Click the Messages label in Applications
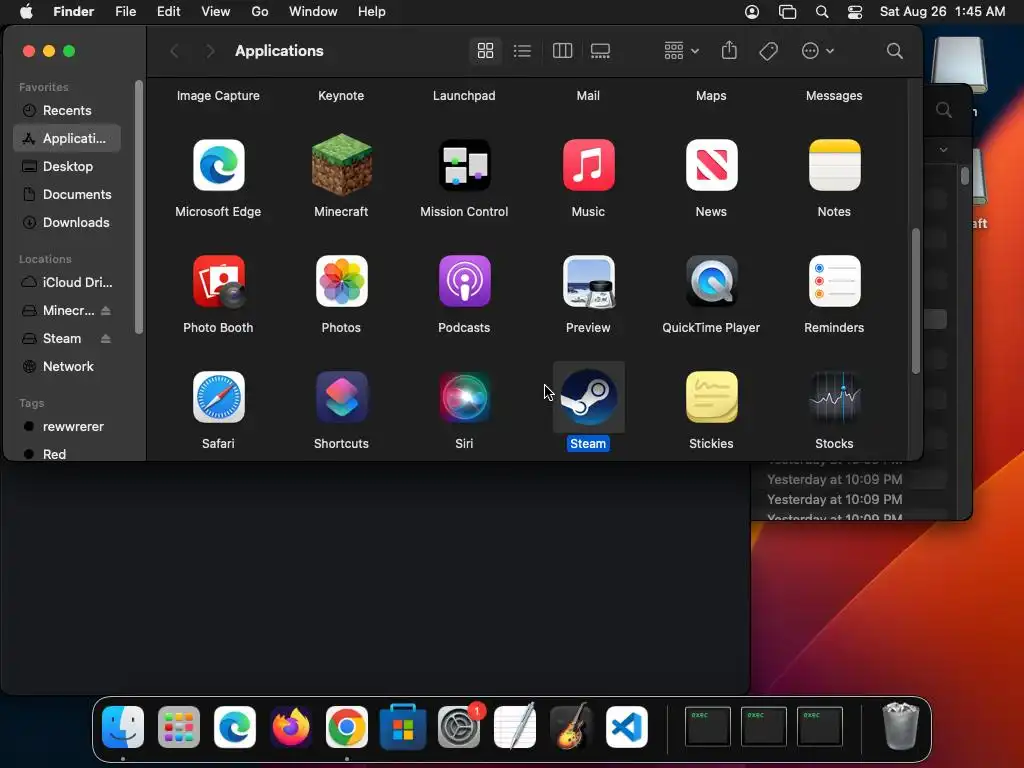Viewport: 1024px width, 768px height. tap(834, 95)
